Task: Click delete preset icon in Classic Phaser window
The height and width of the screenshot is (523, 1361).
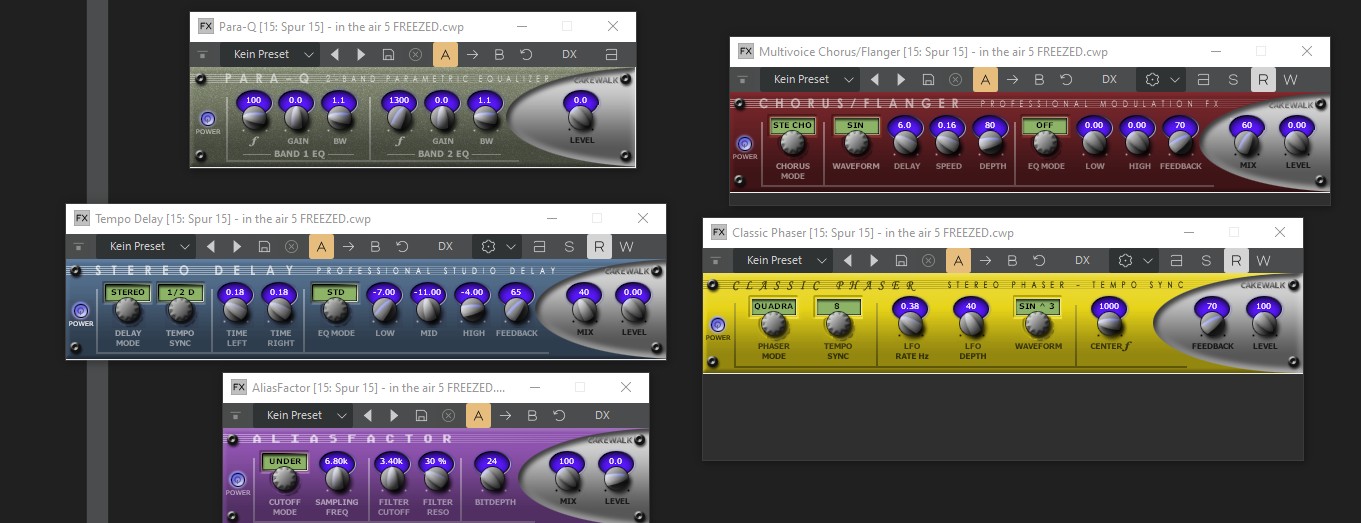Action: (x=928, y=260)
